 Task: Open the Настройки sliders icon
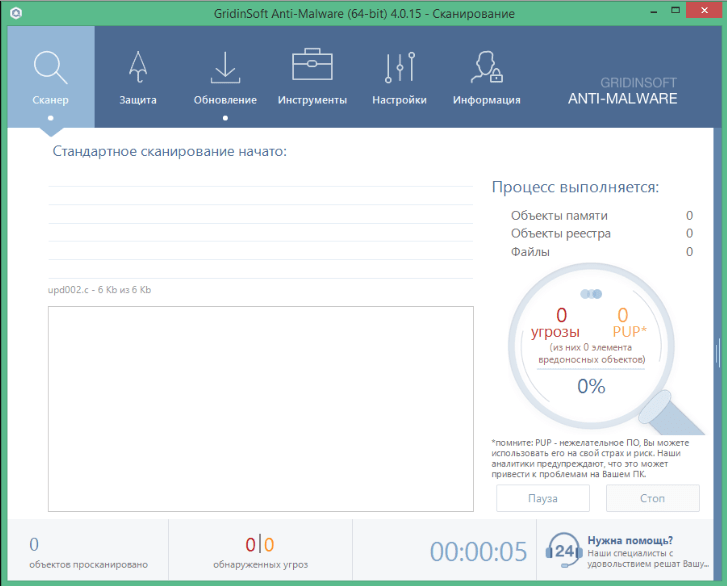(x=399, y=66)
